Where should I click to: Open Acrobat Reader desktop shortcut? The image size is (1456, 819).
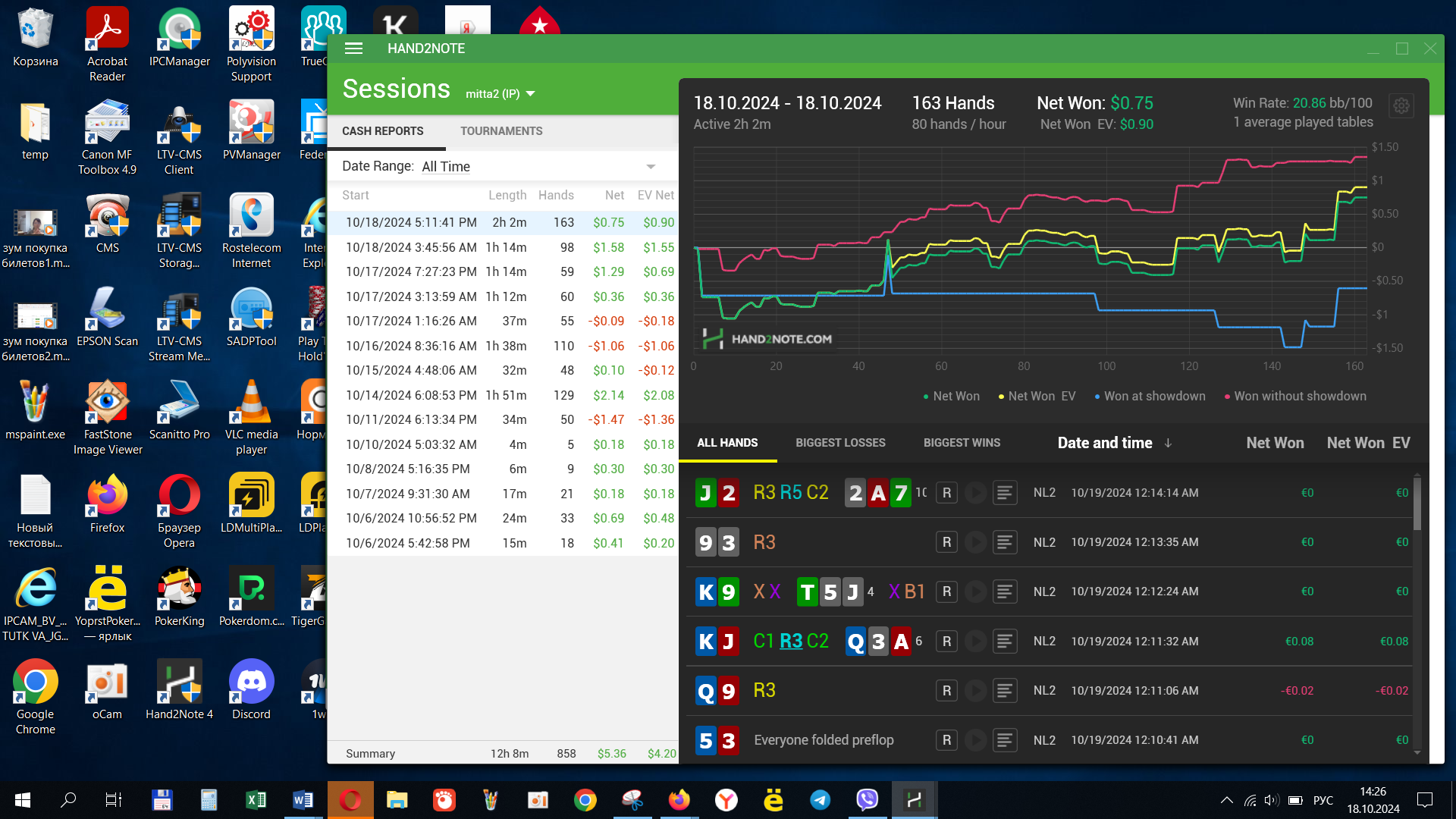pos(107,44)
